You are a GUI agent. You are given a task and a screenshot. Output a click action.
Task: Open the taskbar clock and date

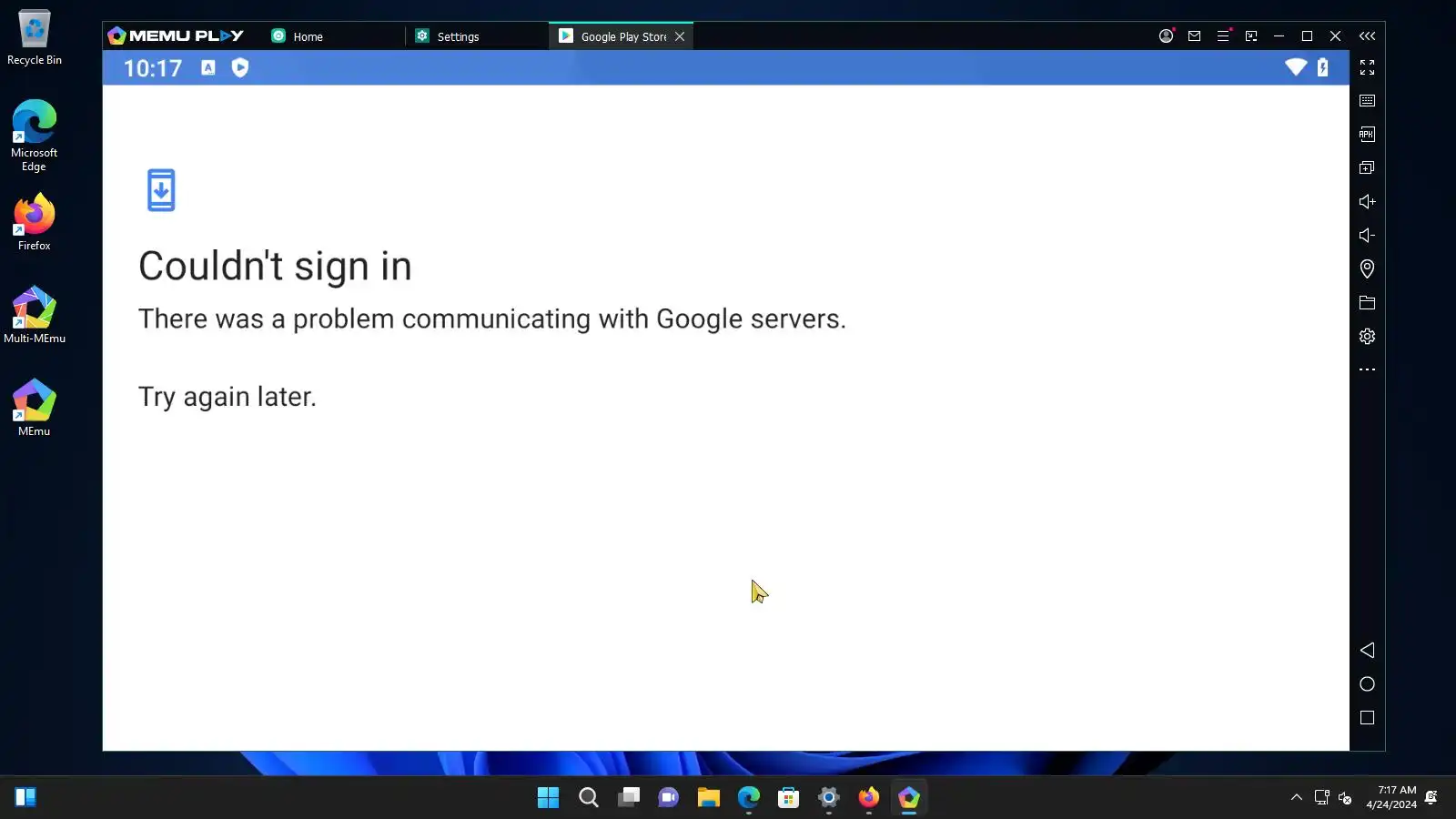point(1391,797)
